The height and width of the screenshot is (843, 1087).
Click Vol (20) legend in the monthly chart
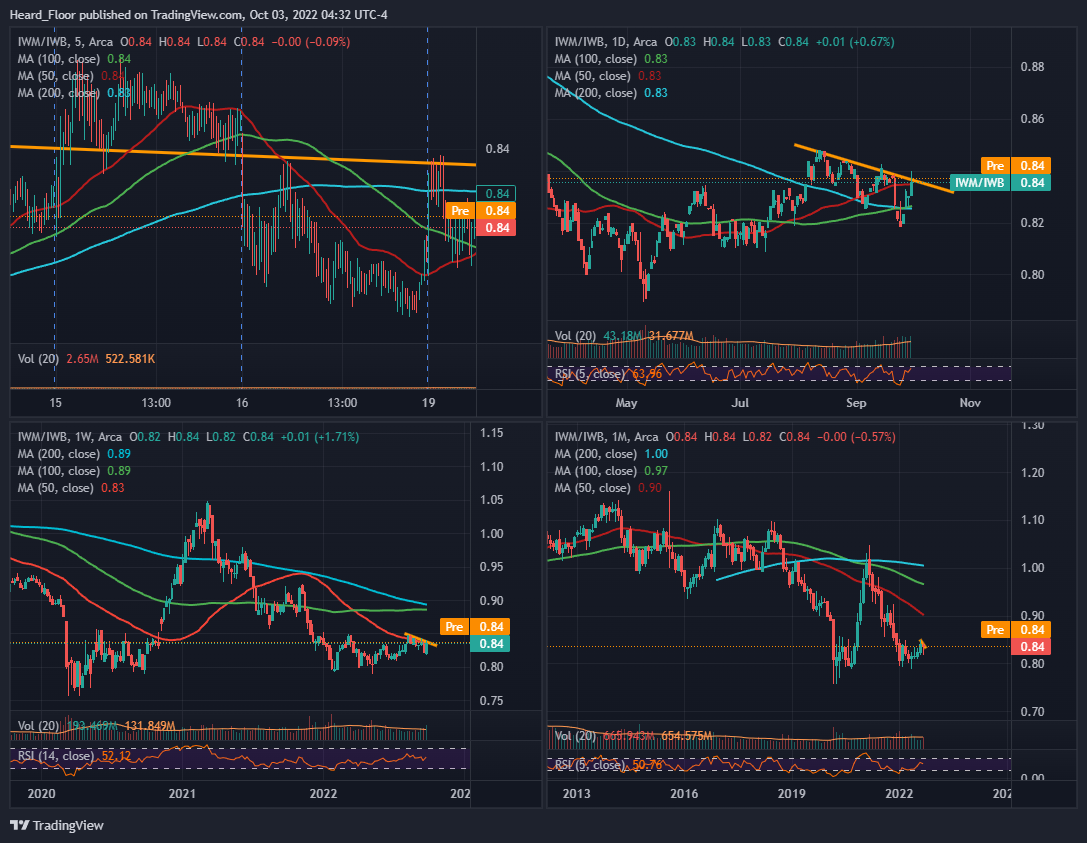tap(634, 736)
